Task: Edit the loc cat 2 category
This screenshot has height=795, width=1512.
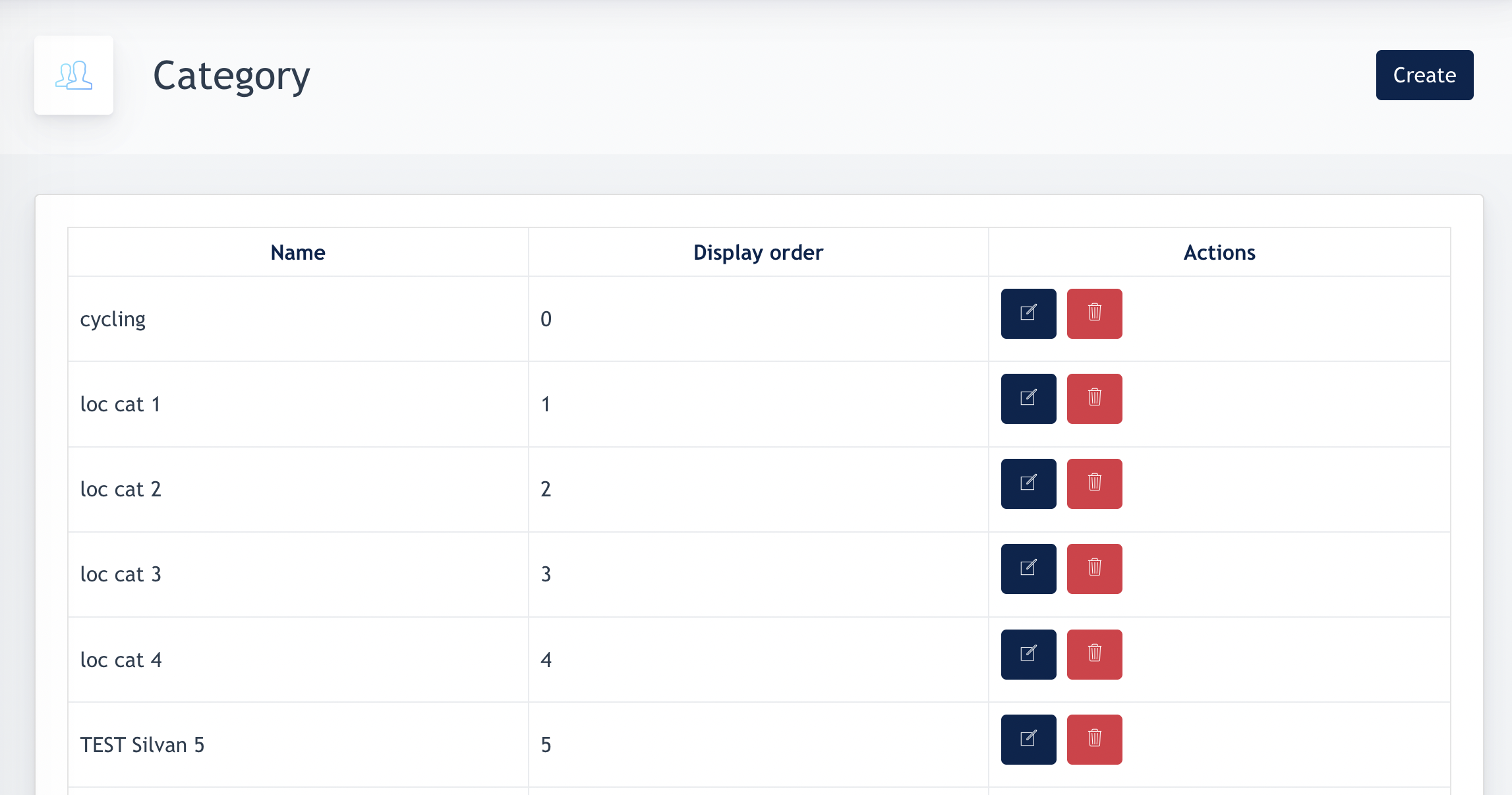Action: [x=1028, y=484]
